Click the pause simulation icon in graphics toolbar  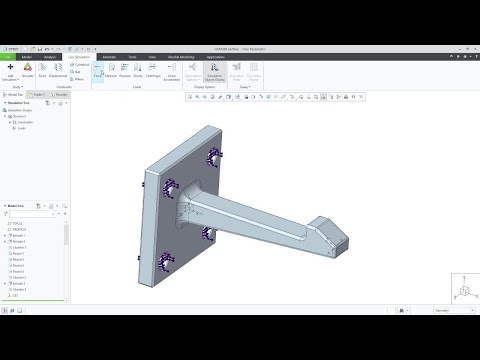click(x=353, y=97)
